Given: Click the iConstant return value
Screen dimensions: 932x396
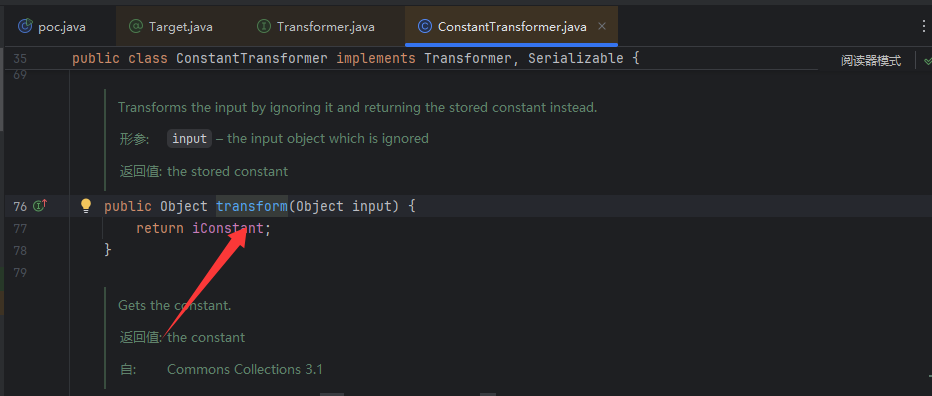Looking at the screenshot, I should pyautogui.click(x=227, y=228).
